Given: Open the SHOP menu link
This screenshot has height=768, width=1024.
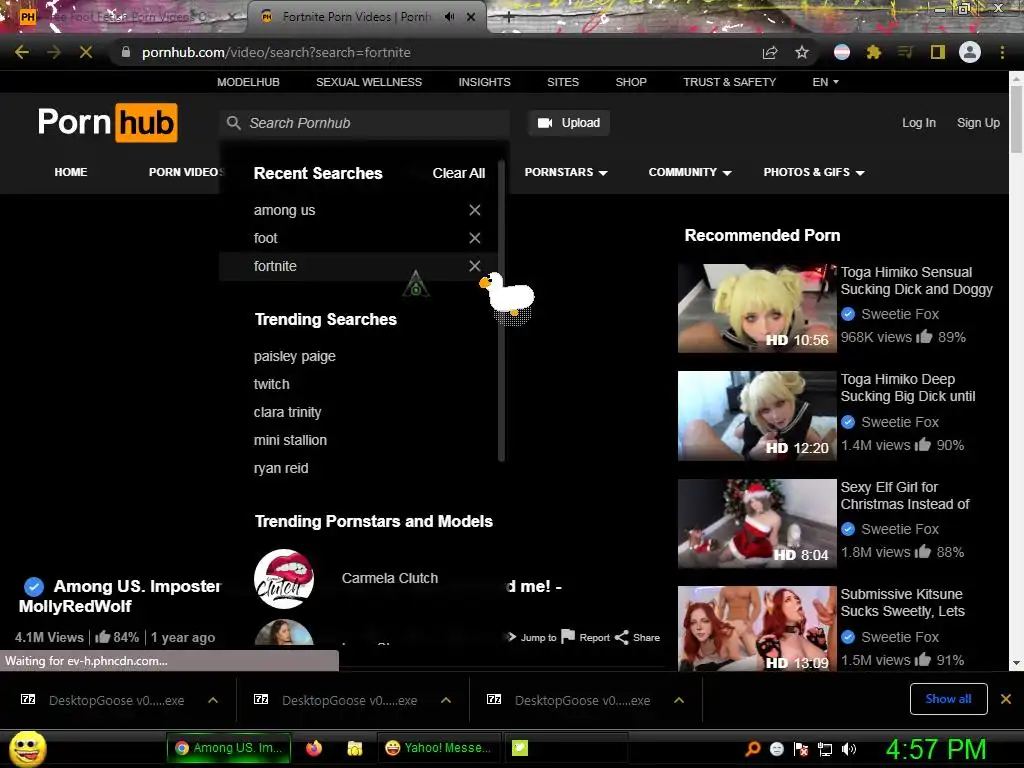Looking at the screenshot, I should pyautogui.click(x=631, y=82).
